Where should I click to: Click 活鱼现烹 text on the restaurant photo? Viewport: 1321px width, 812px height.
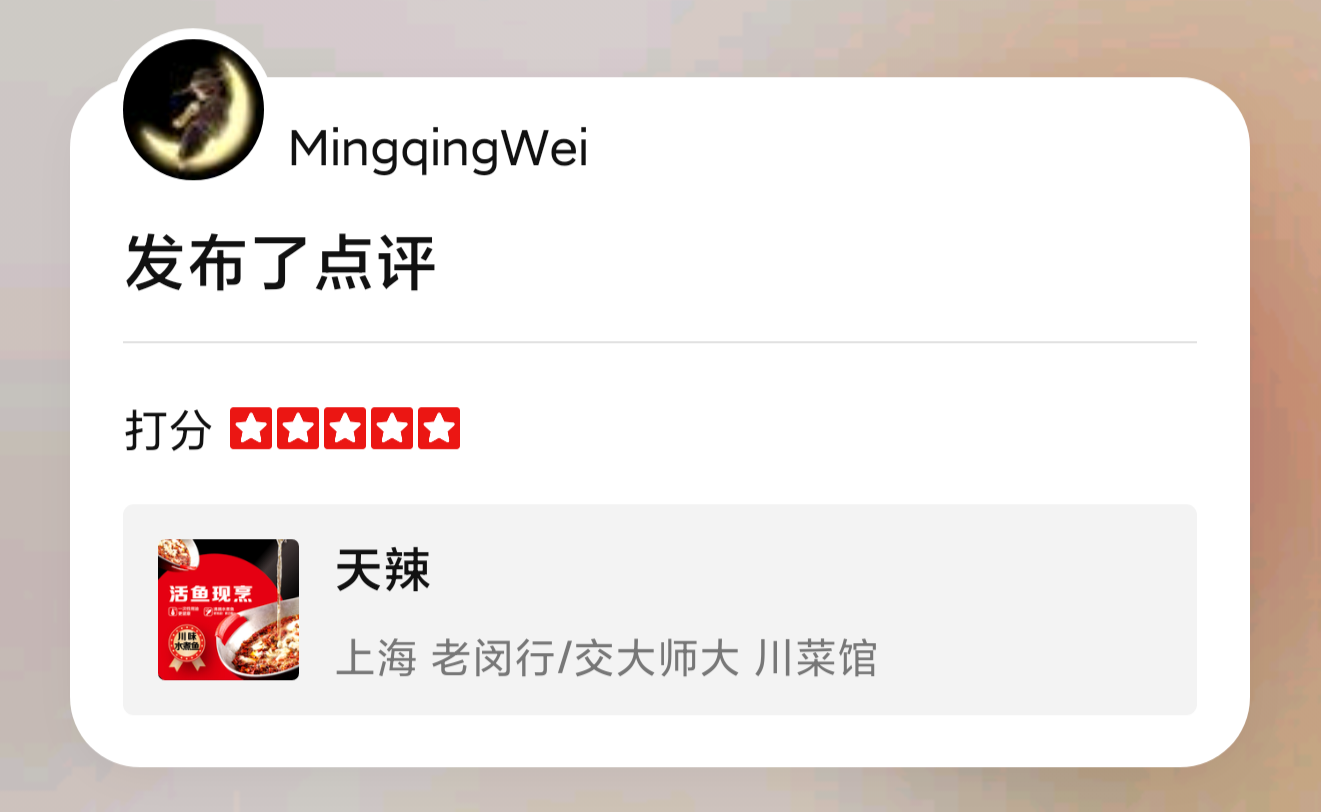(x=210, y=594)
